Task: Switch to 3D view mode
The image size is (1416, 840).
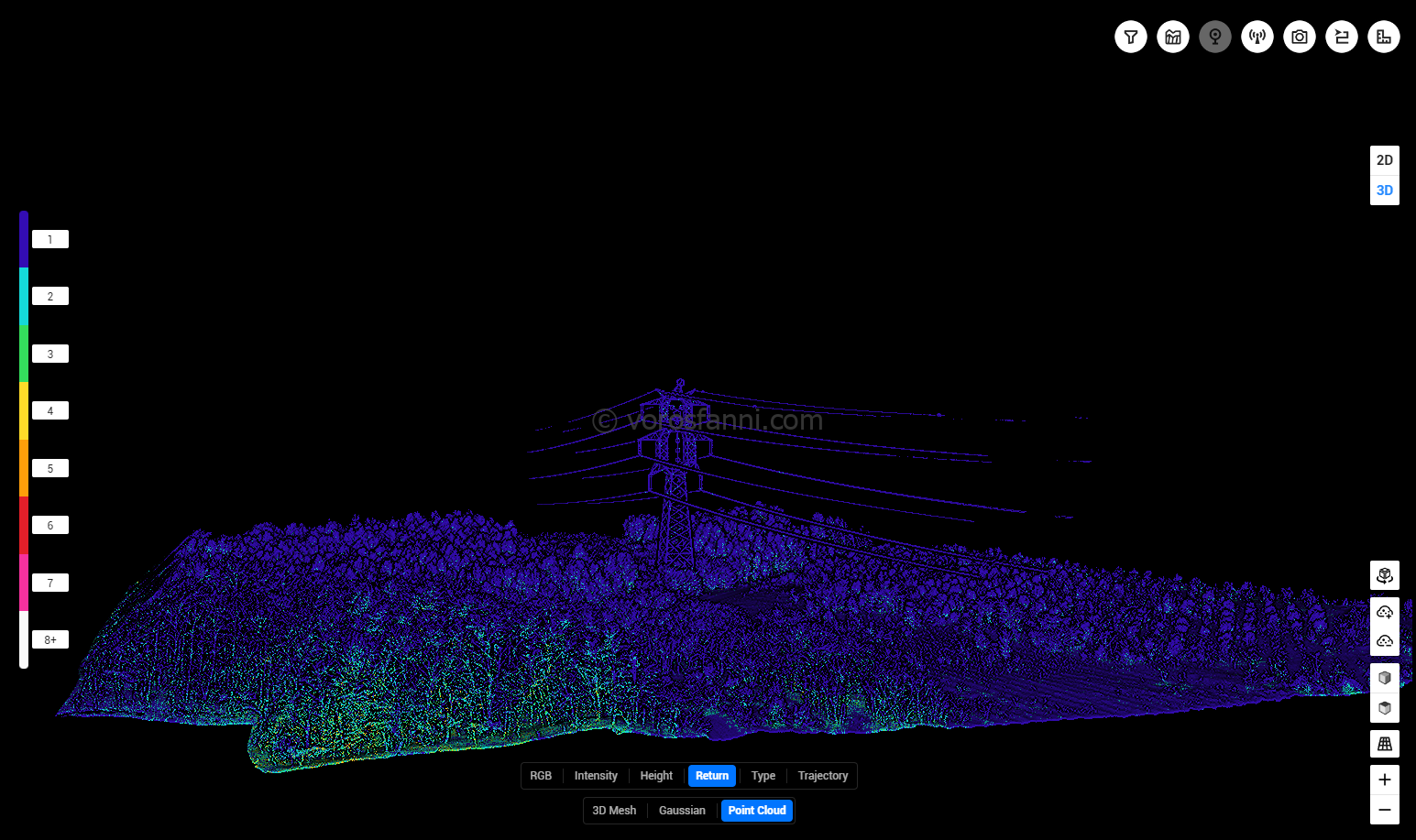Action: (x=1385, y=191)
